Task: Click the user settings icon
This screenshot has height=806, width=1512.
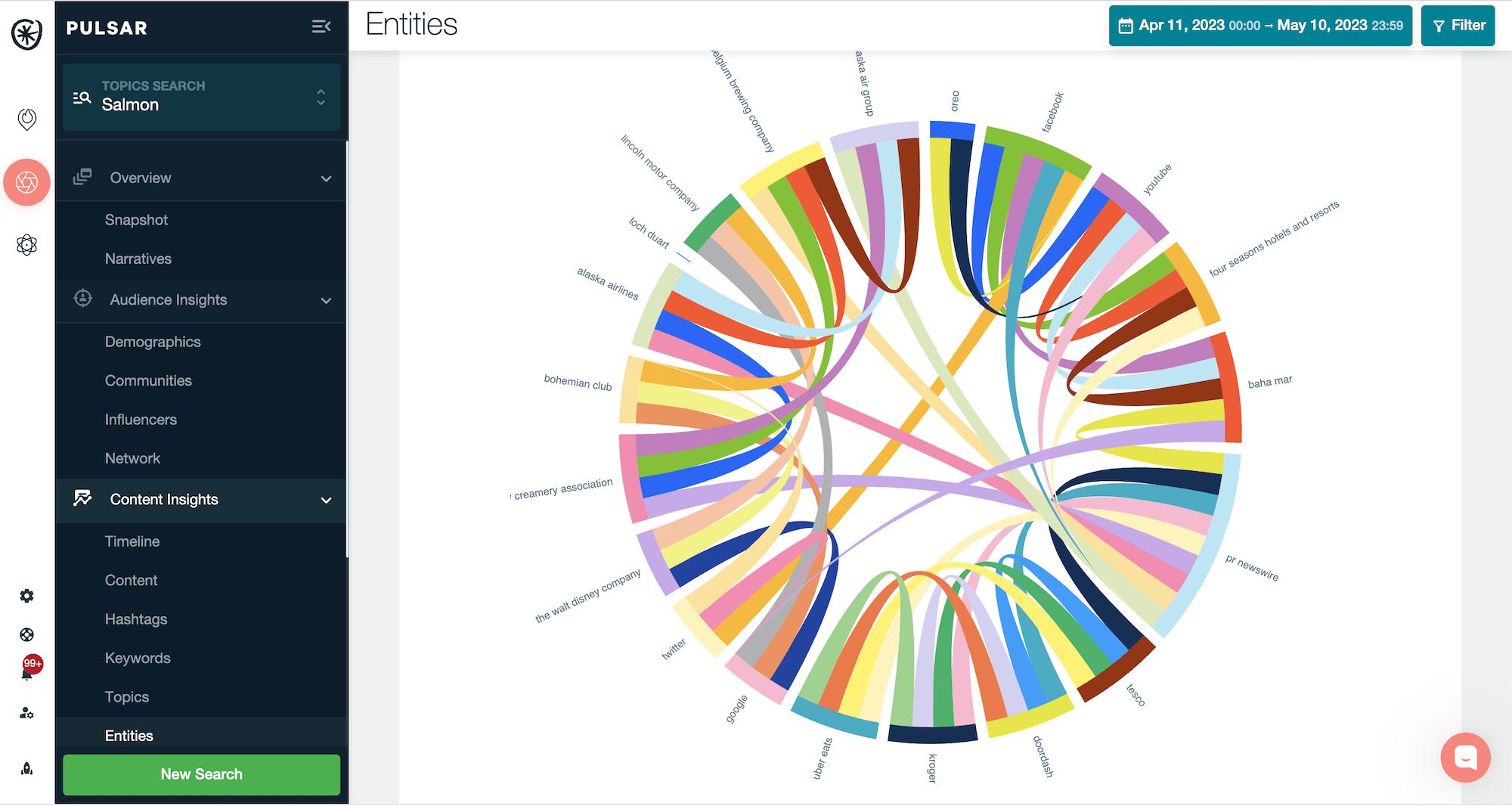Action: point(27,713)
